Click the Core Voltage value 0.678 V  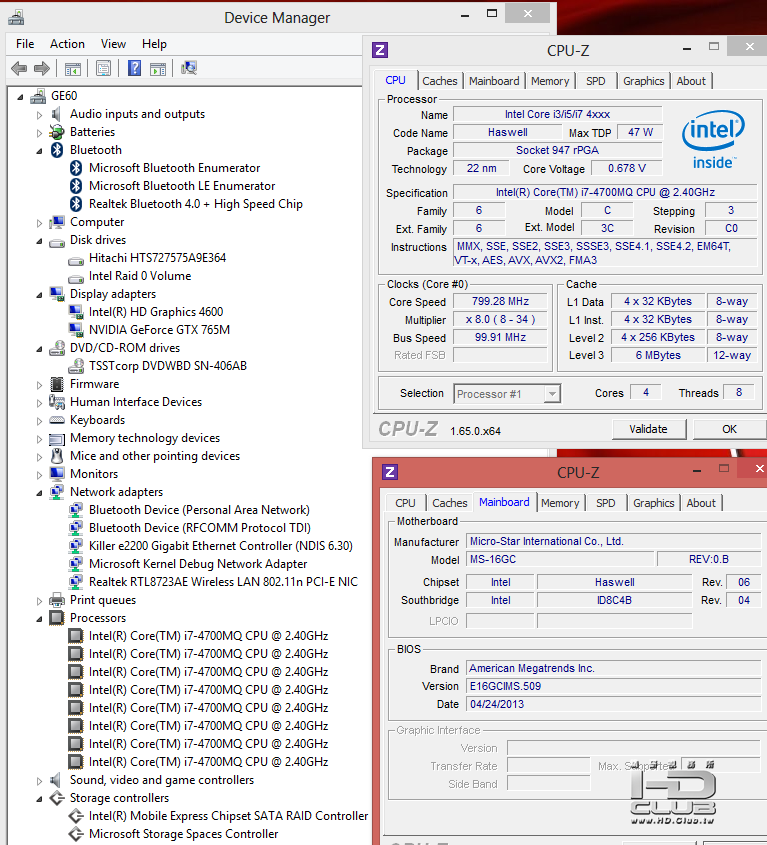(627, 169)
